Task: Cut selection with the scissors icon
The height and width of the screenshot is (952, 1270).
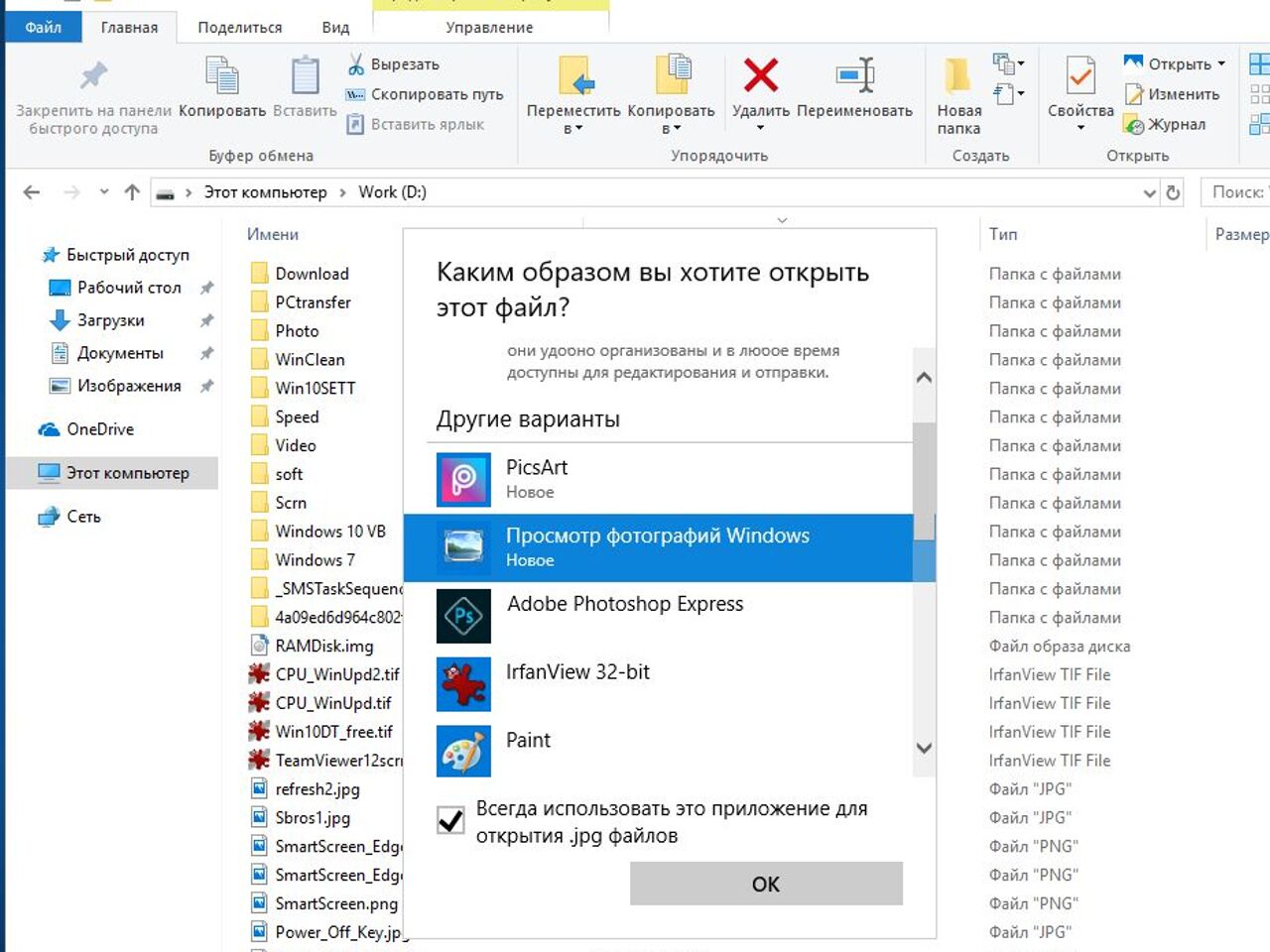Action: coord(356,64)
